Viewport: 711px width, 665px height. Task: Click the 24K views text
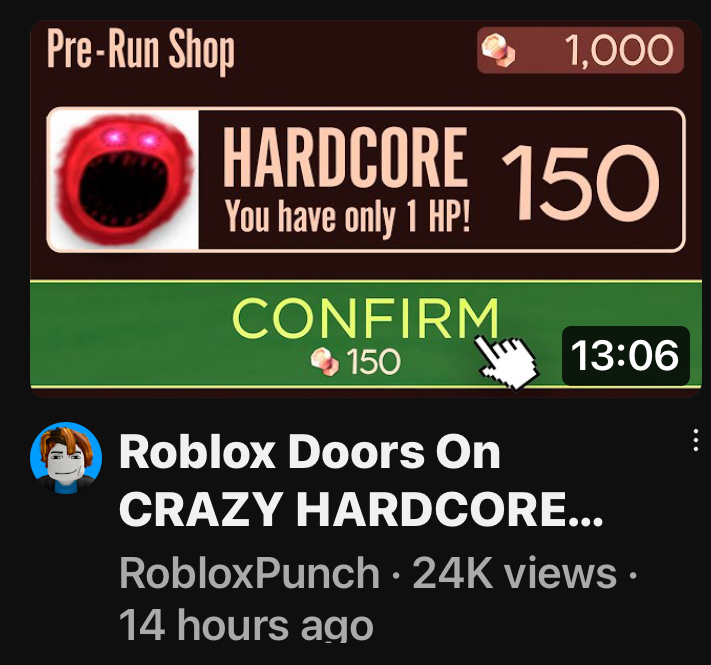coord(514,573)
